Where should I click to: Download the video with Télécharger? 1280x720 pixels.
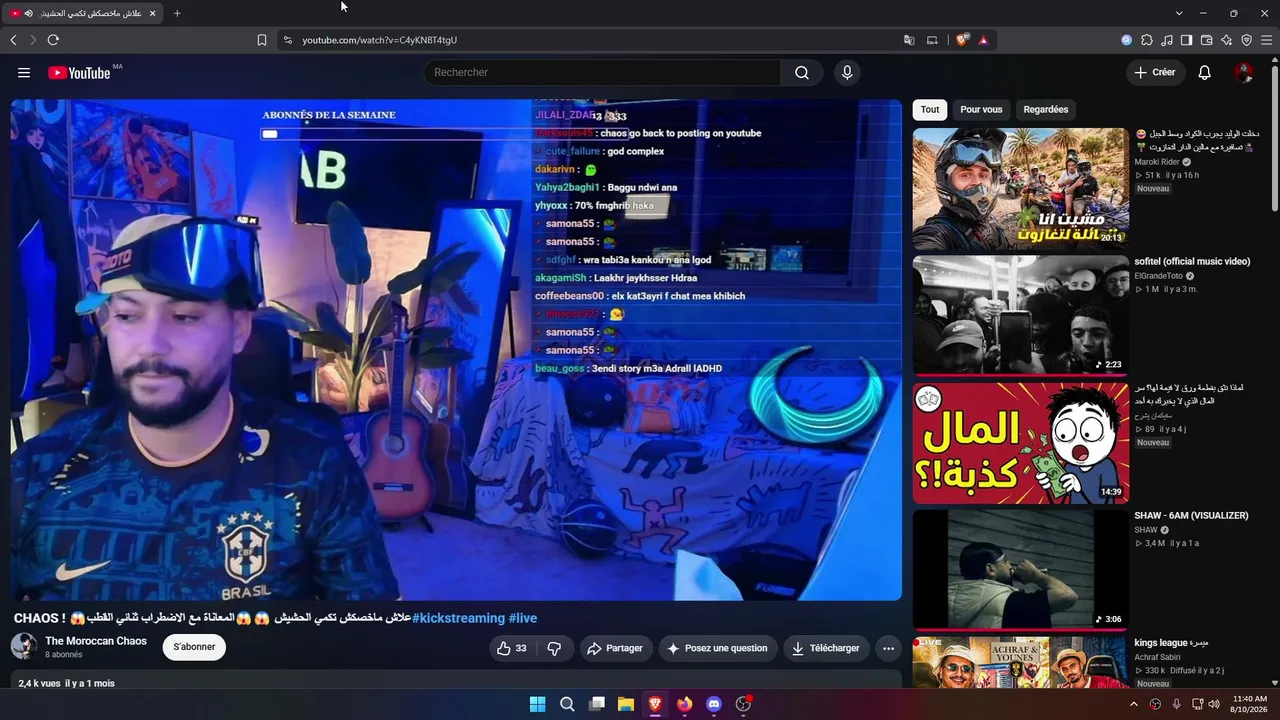[825, 648]
